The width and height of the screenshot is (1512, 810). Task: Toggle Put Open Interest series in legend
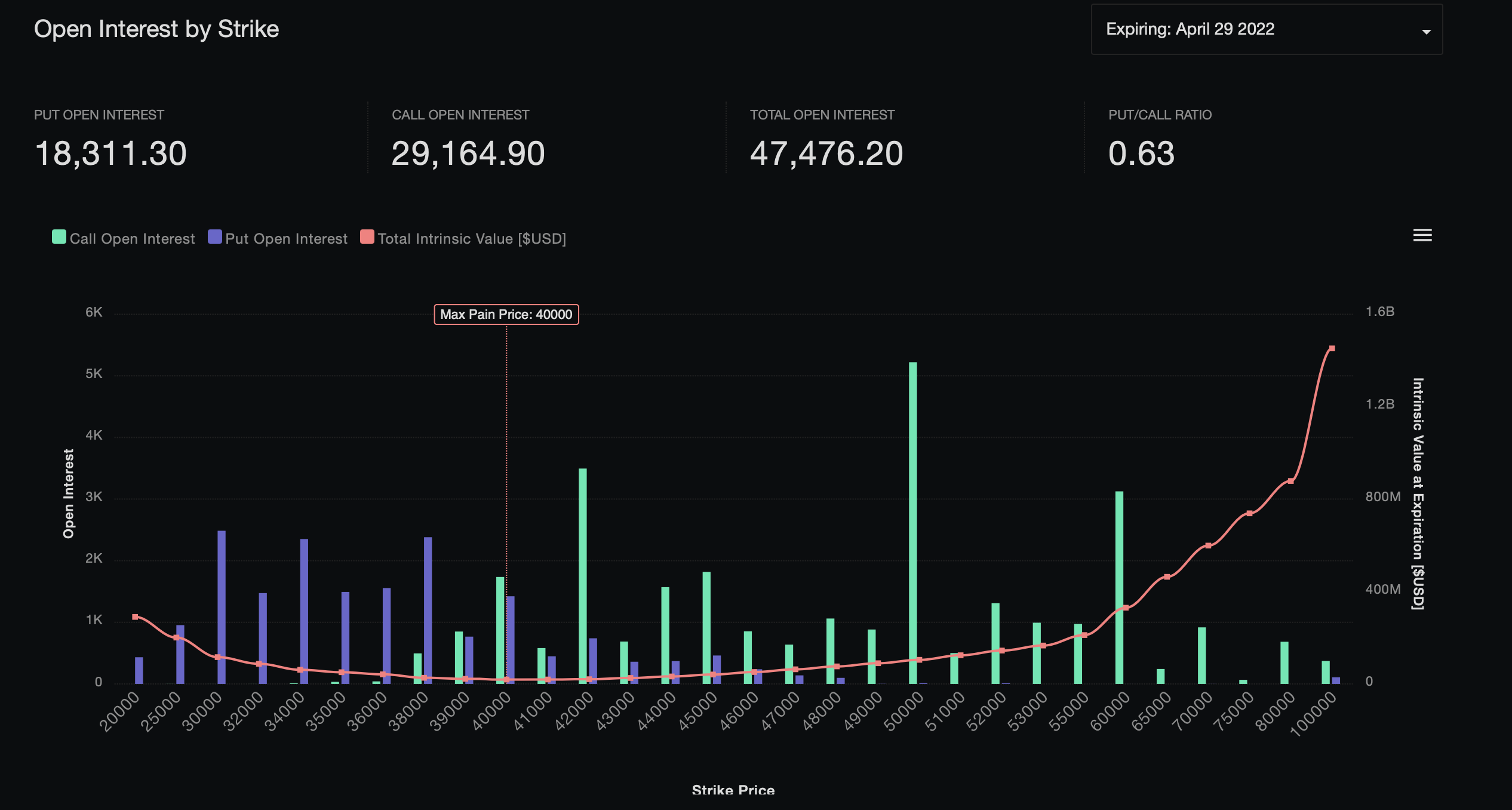[x=278, y=238]
